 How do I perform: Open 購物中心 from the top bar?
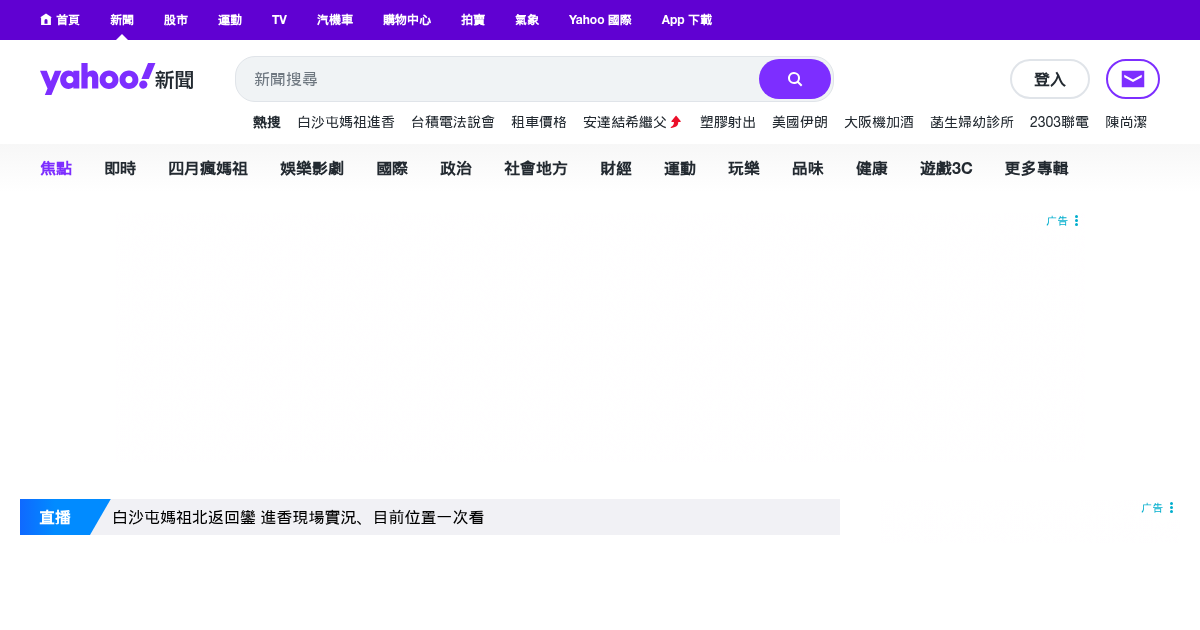pyautogui.click(x=407, y=20)
